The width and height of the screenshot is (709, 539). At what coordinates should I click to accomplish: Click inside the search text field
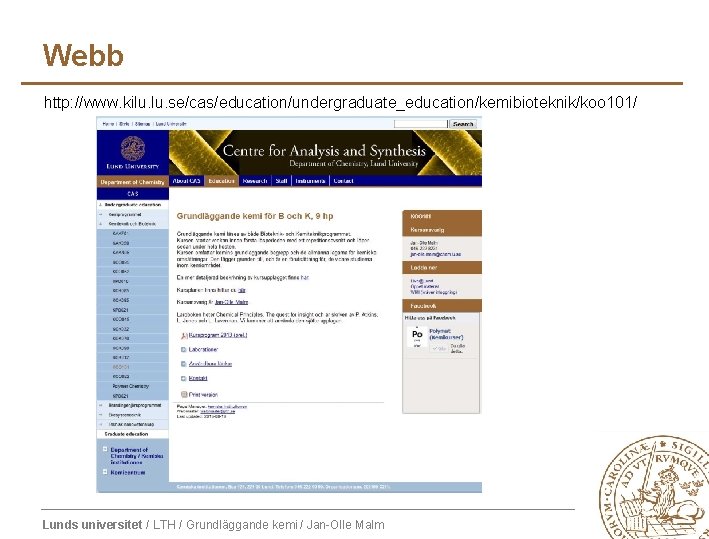[x=421, y=124]
